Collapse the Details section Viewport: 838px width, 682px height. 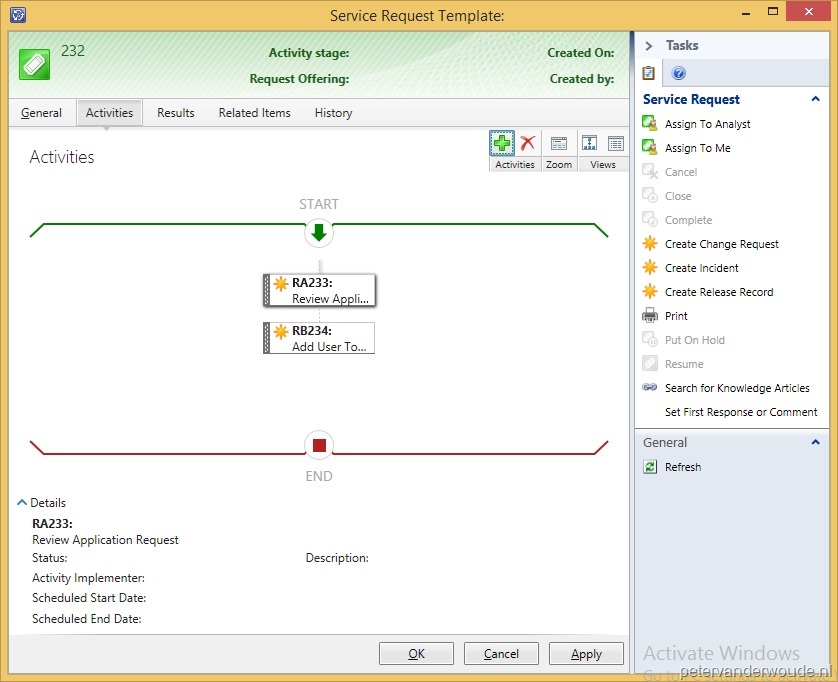tap(22, 503)
